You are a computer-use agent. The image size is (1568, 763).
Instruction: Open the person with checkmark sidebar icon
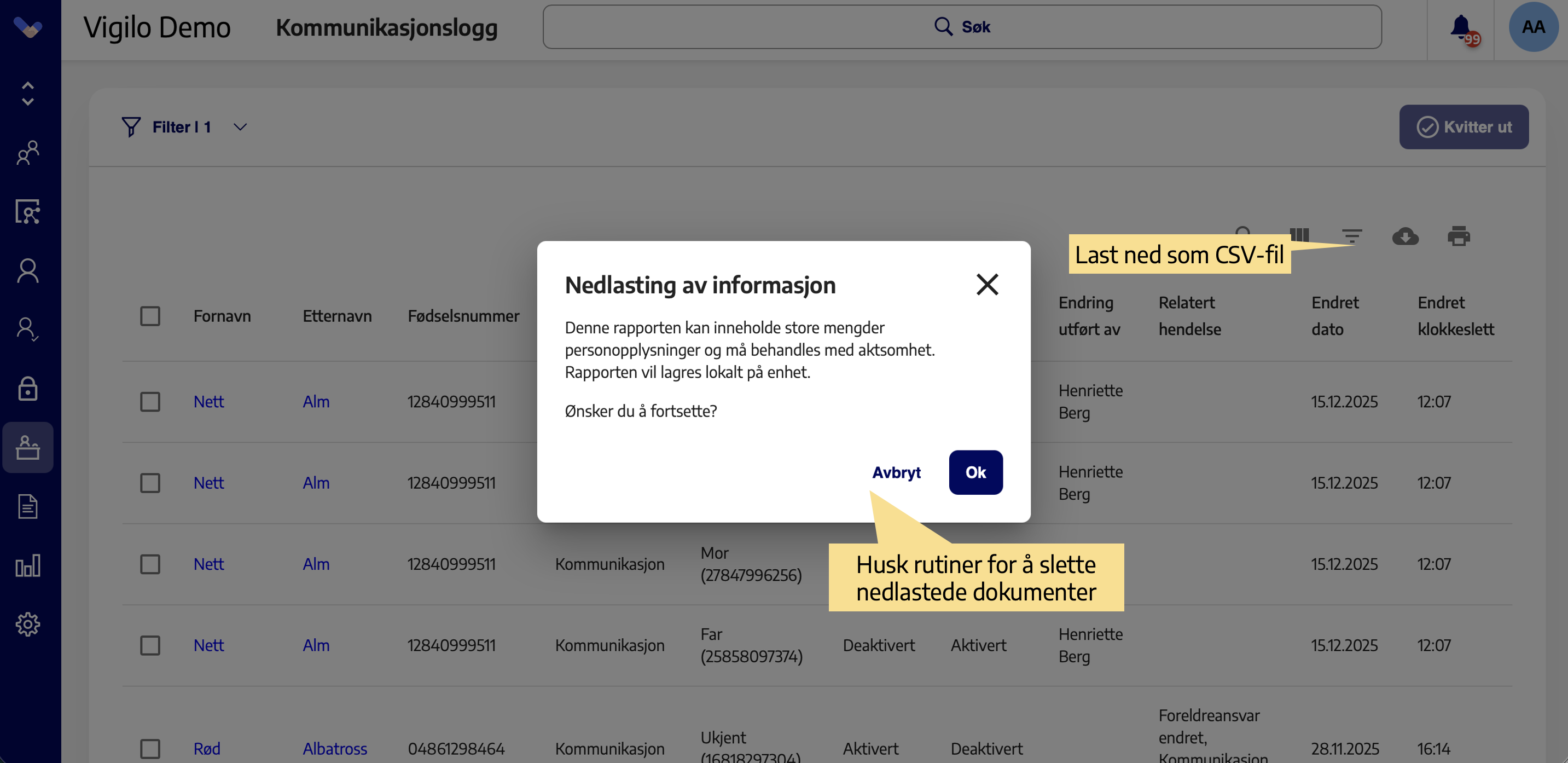coord(28,330)
